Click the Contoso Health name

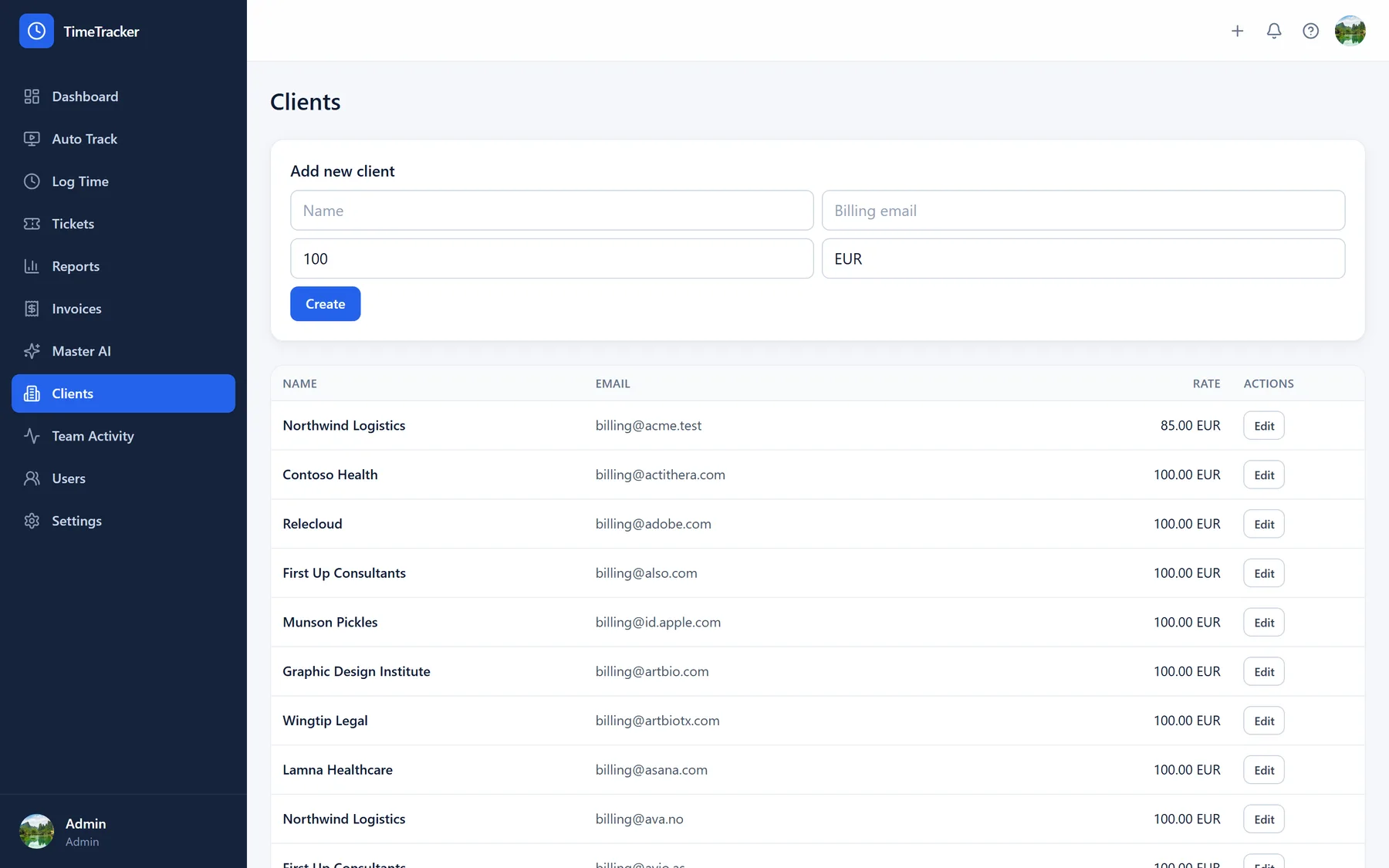click(x=330, y=475)
